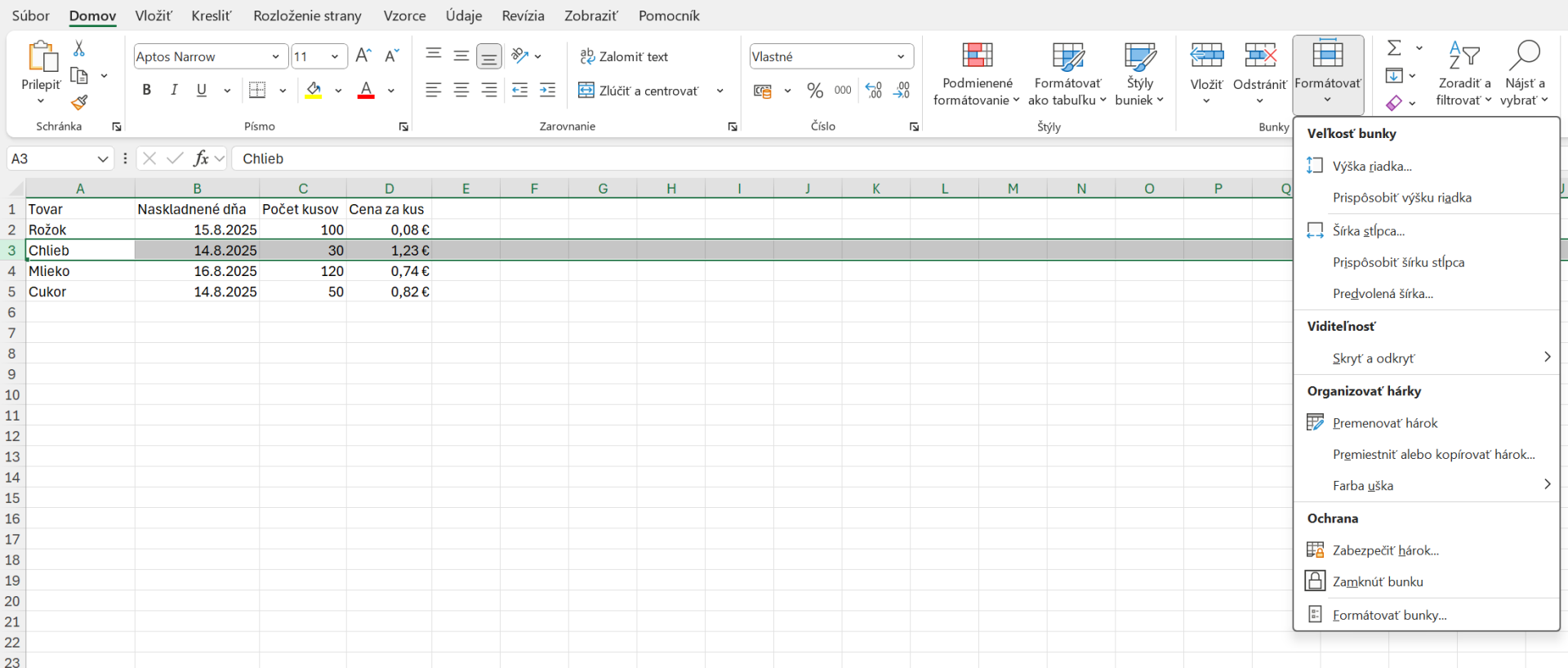This screenshot has height=668, width=1568.
Task: Open the Súbor menu
Action: 30,16
